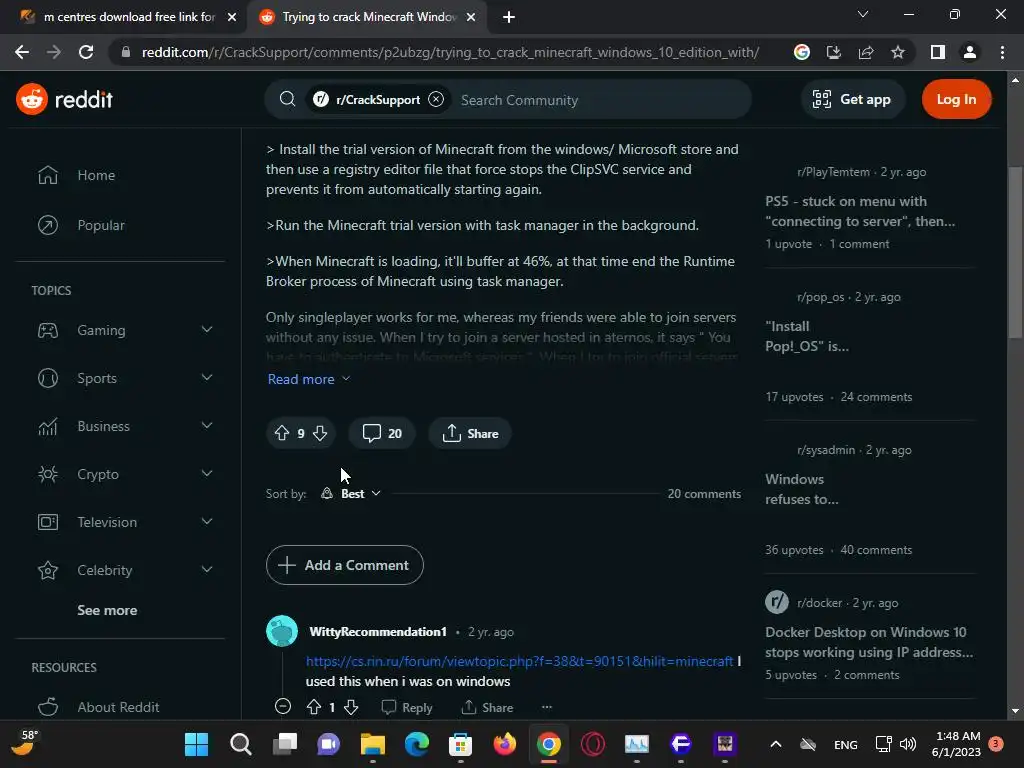1024x768 pixels.
Task: Open the post's 20 comments button
Action: (x=382, y=433)
